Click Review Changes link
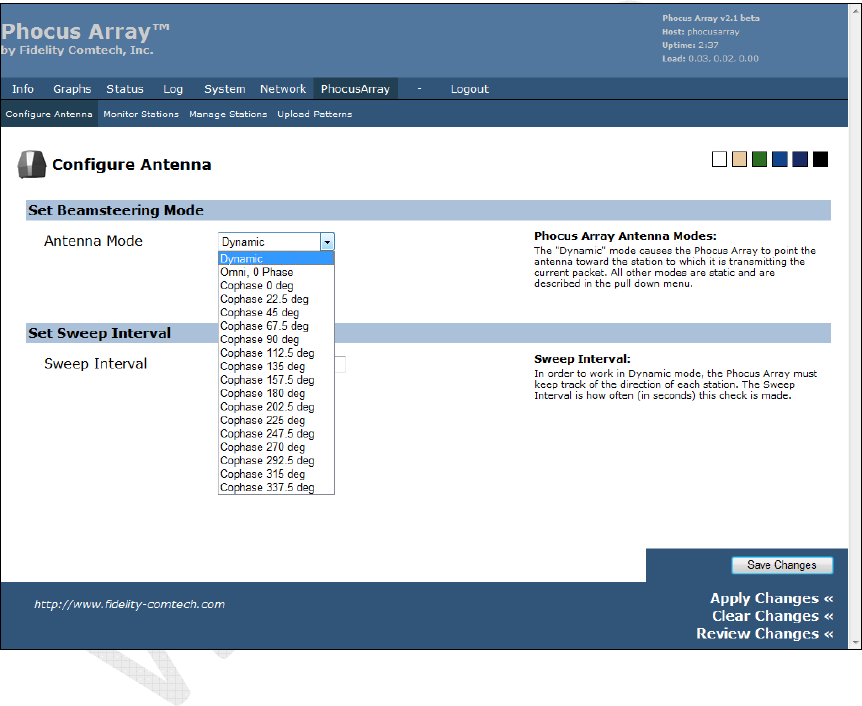This screenshot has height=706, width=862. (765, 633)
